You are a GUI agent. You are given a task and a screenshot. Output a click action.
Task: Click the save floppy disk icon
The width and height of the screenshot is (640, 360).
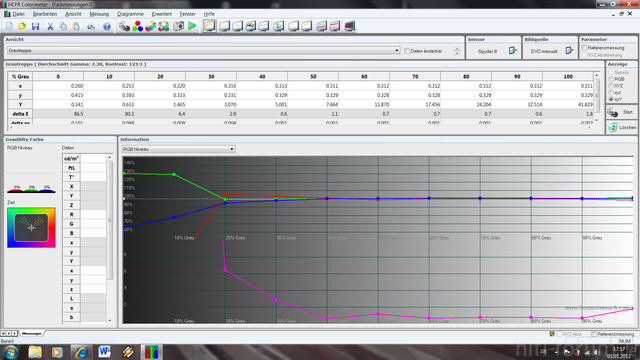[x=36, y=27]
